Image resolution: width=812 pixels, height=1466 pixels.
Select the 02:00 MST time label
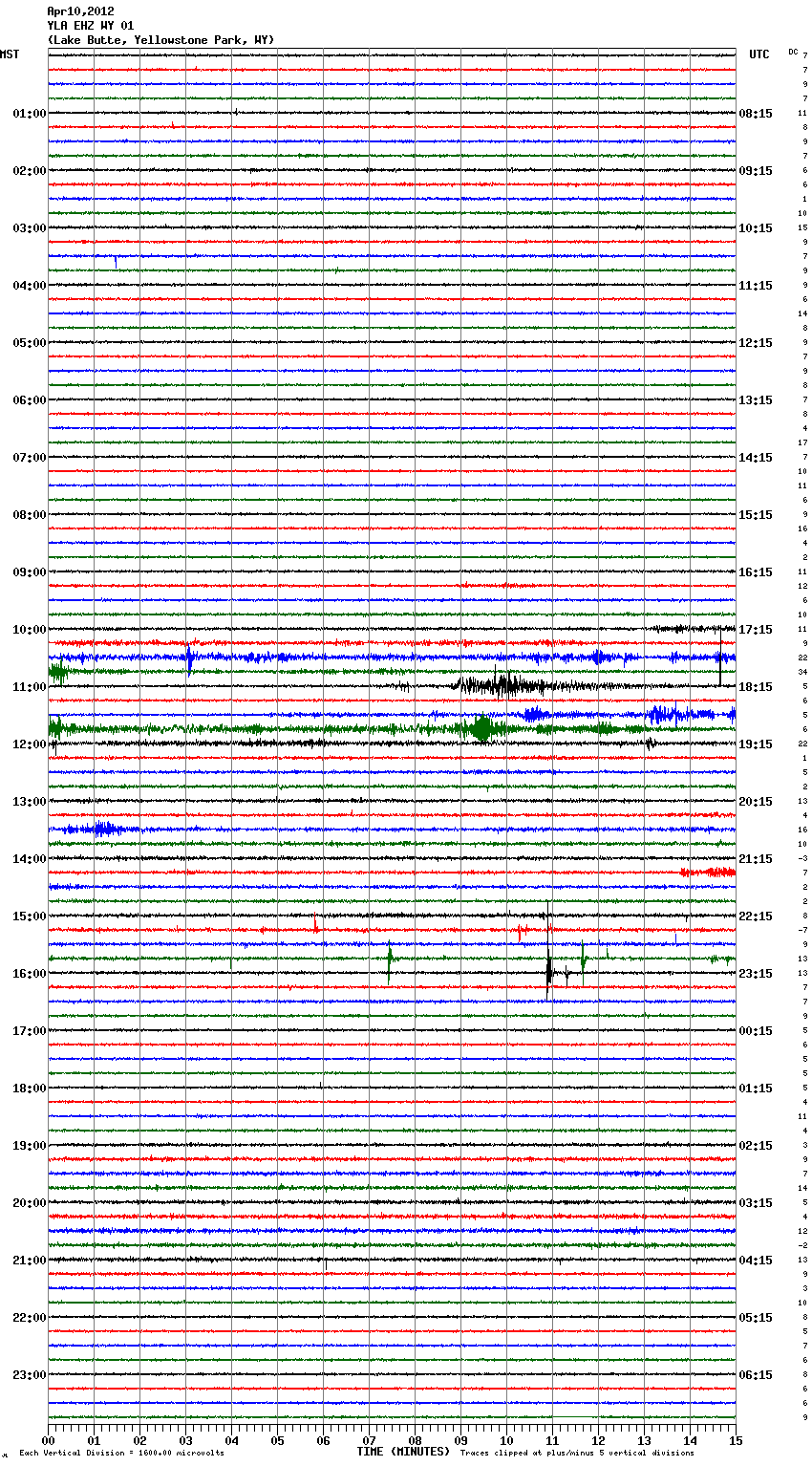(29, 171)
